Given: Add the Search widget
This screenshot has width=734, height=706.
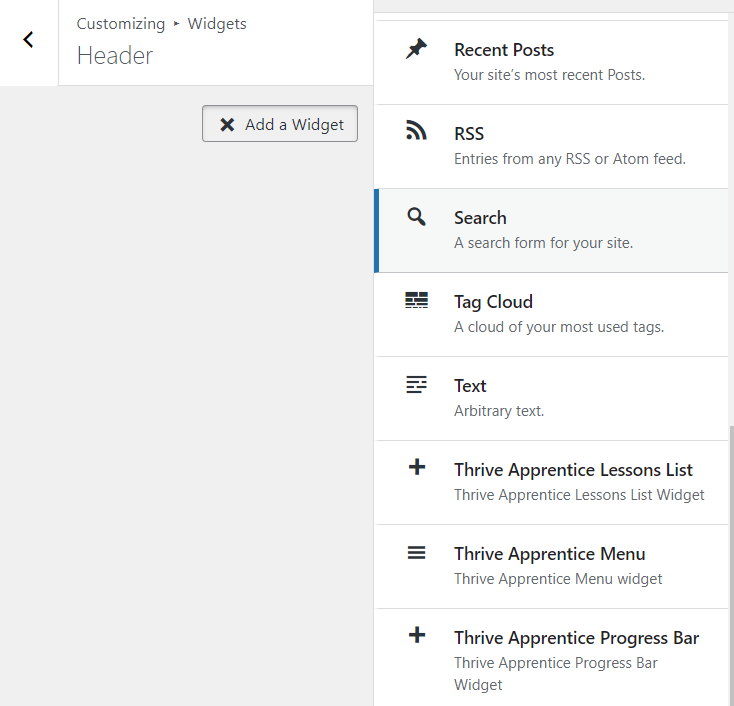Looking at the screenshot, I should click(480, 218).
